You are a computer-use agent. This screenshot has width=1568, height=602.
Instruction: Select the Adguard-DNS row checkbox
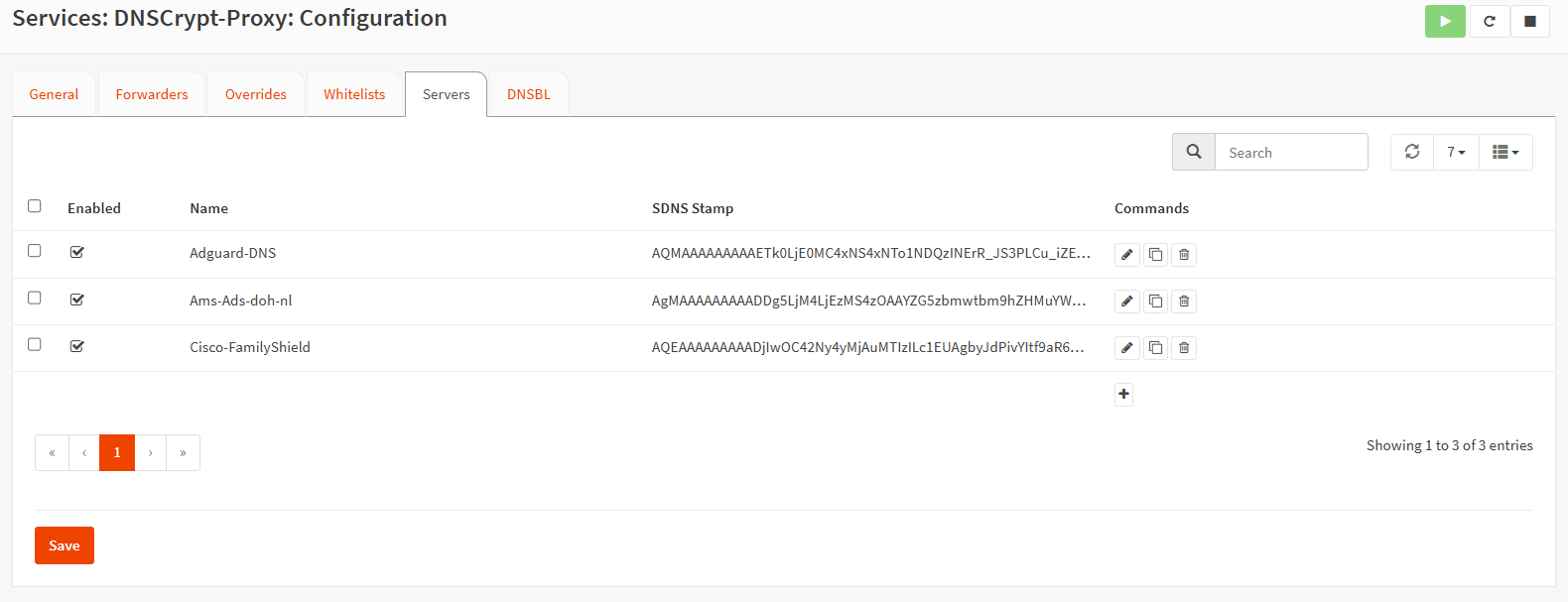pos(35,251)
